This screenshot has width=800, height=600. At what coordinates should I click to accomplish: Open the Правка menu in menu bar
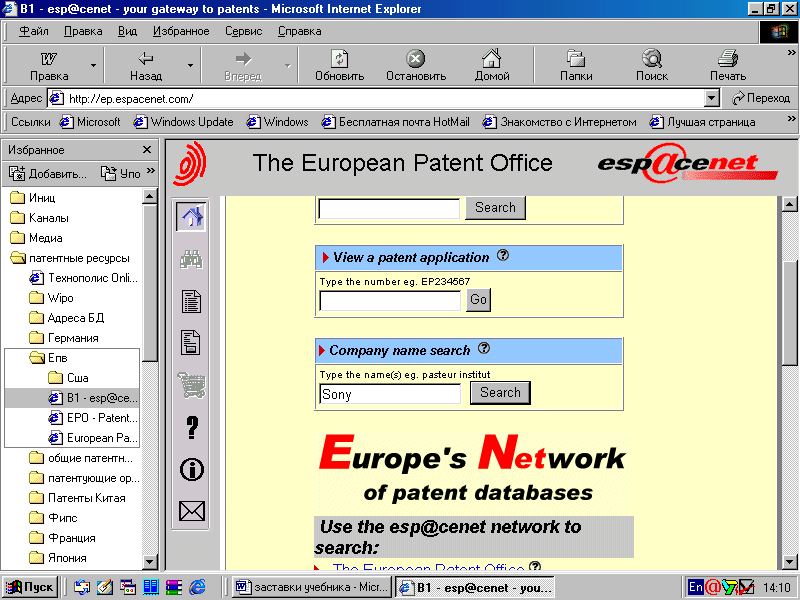[83, 31]
